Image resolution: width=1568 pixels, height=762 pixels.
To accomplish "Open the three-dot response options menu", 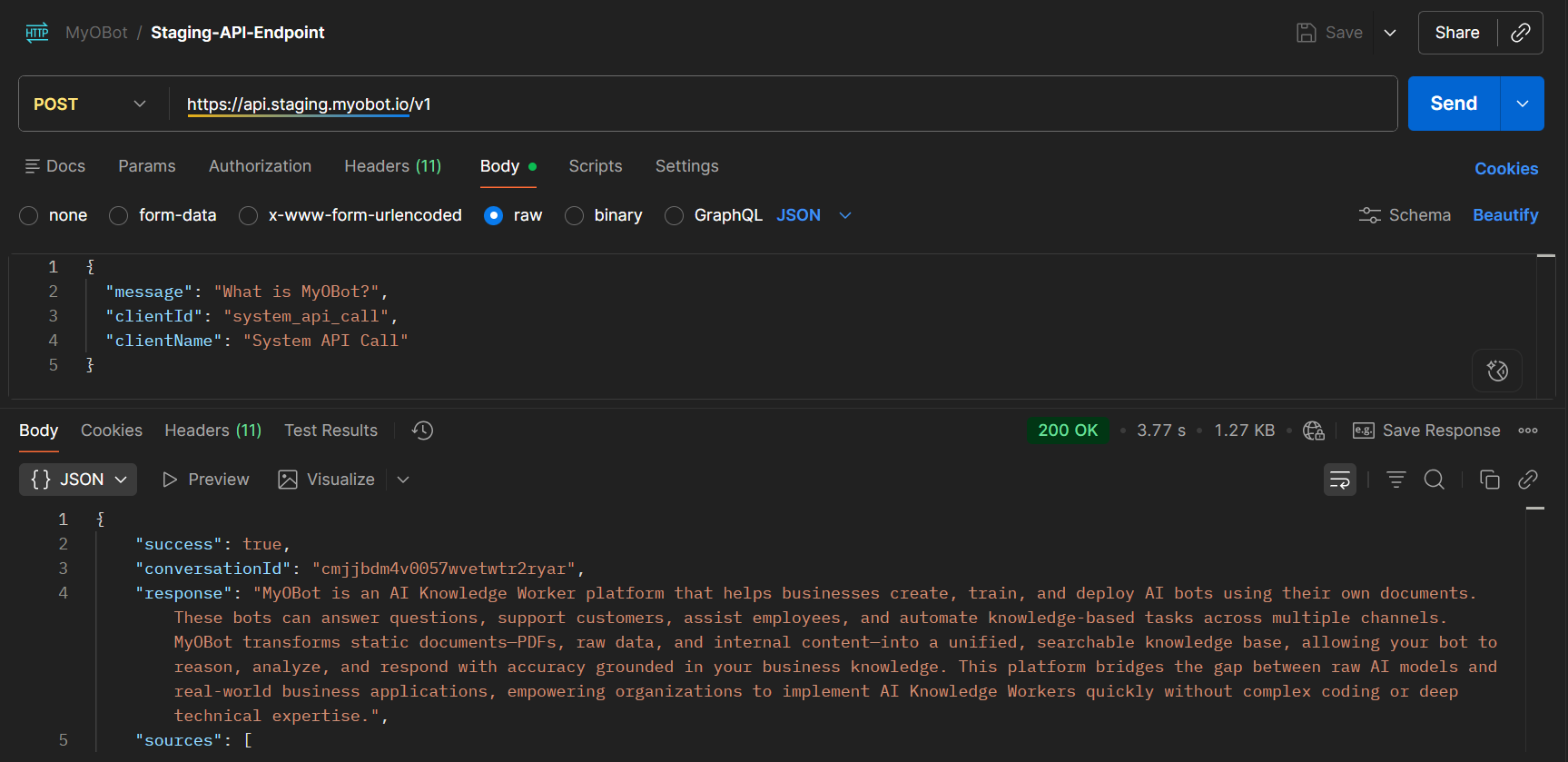I will 1528,430.
